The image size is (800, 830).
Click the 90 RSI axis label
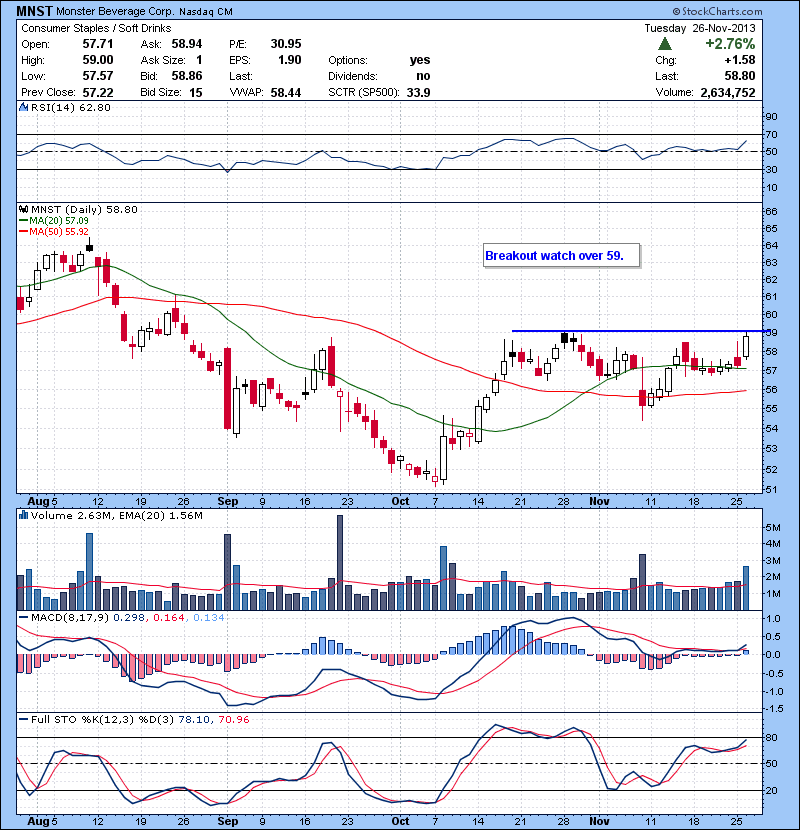coord(771,117)
